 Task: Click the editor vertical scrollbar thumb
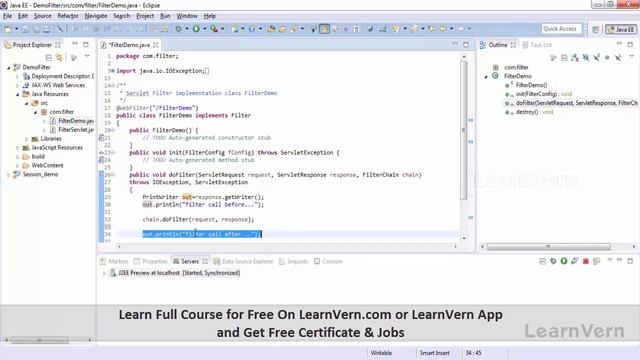pos(464,131)
